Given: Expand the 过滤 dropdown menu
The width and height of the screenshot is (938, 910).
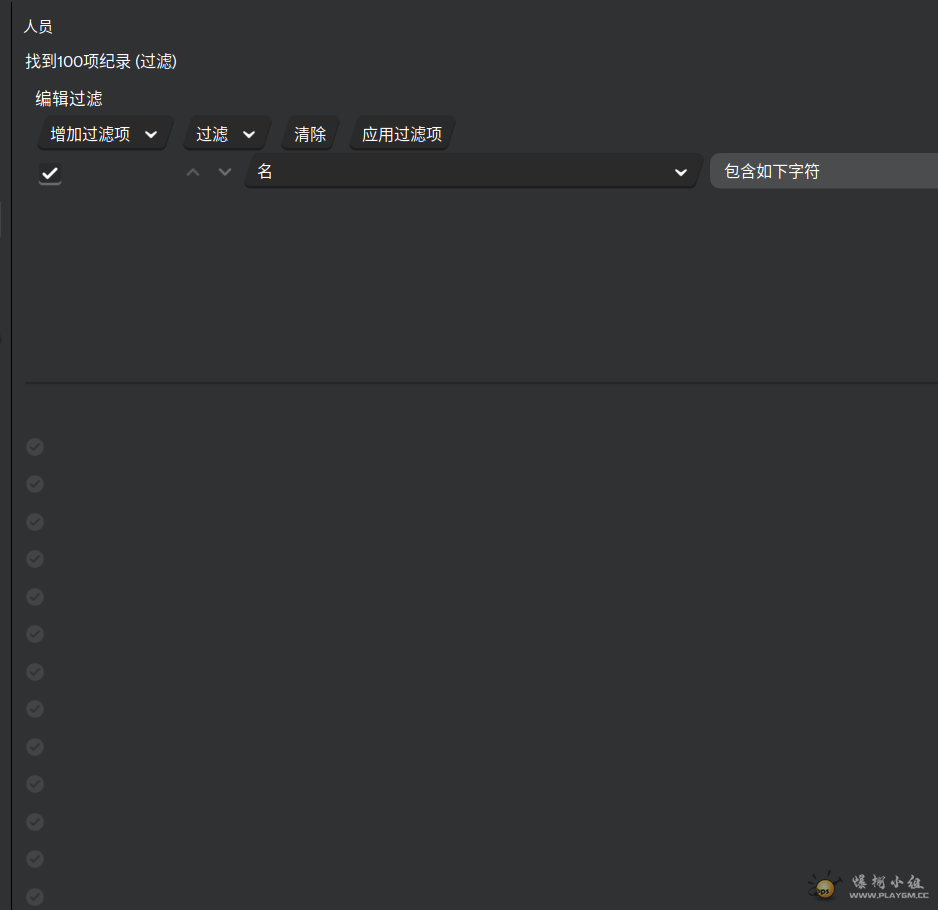Looking at the screenshot, I should [x=226, y=134].
